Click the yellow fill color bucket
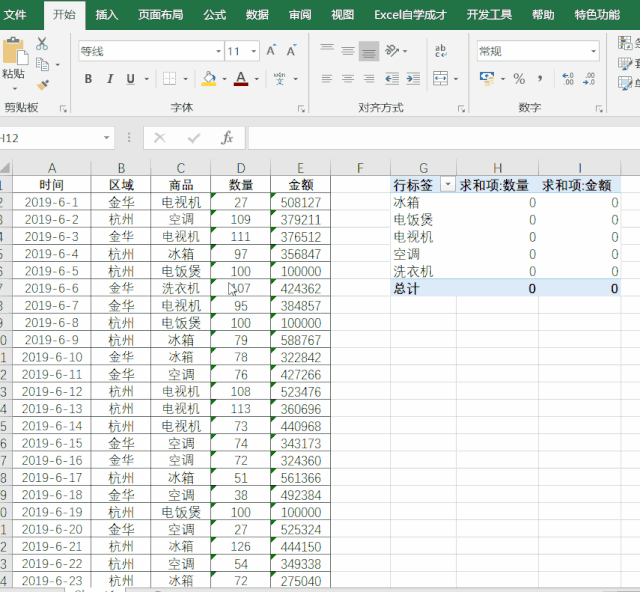Screen dimensions: 640x592 point(208,79)
